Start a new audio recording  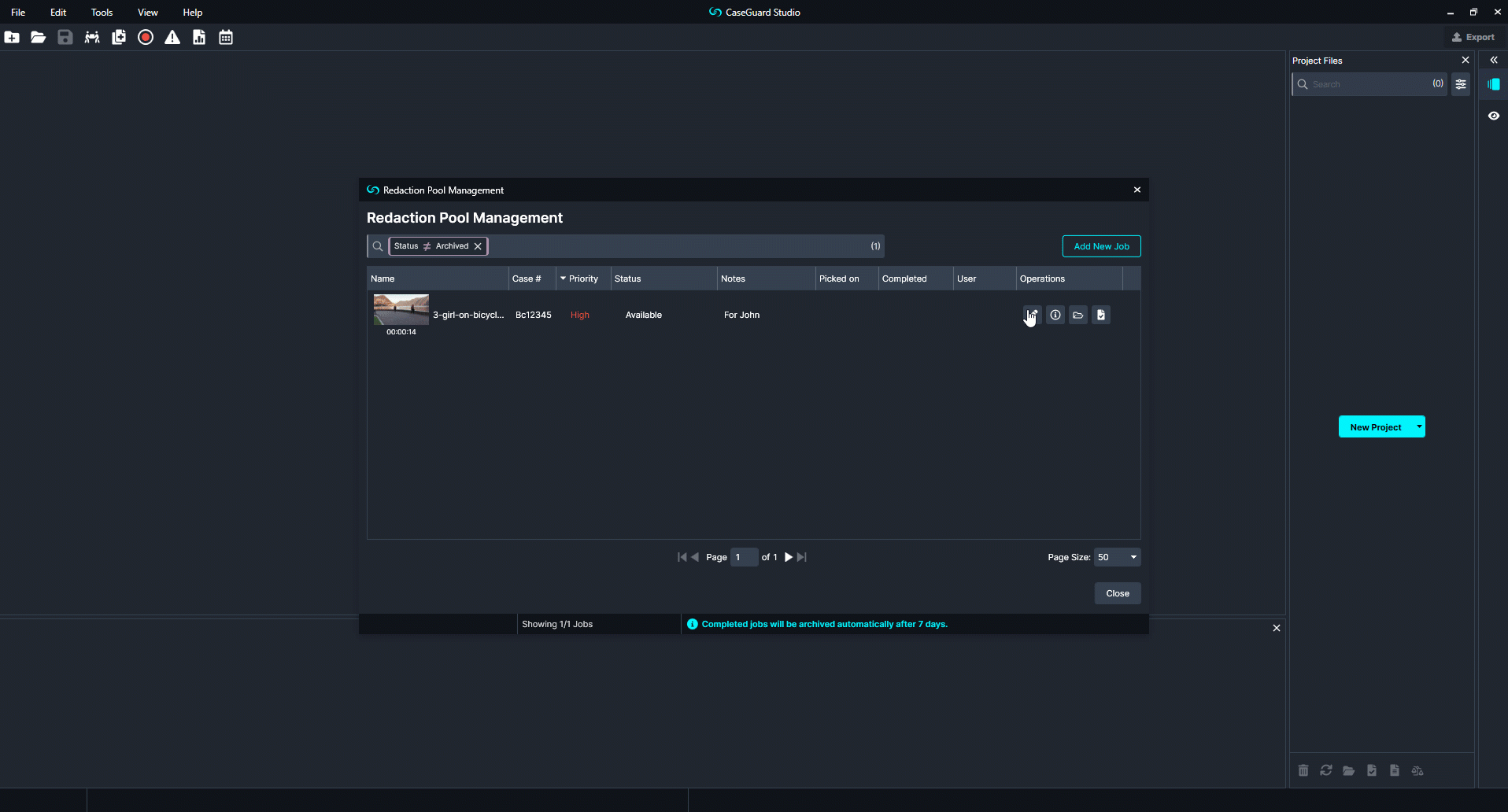coord(145,37)
